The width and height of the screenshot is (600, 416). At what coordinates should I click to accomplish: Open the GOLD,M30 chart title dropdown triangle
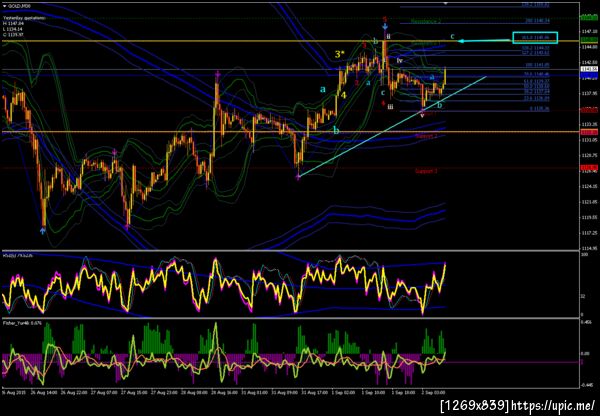point(5,6)
